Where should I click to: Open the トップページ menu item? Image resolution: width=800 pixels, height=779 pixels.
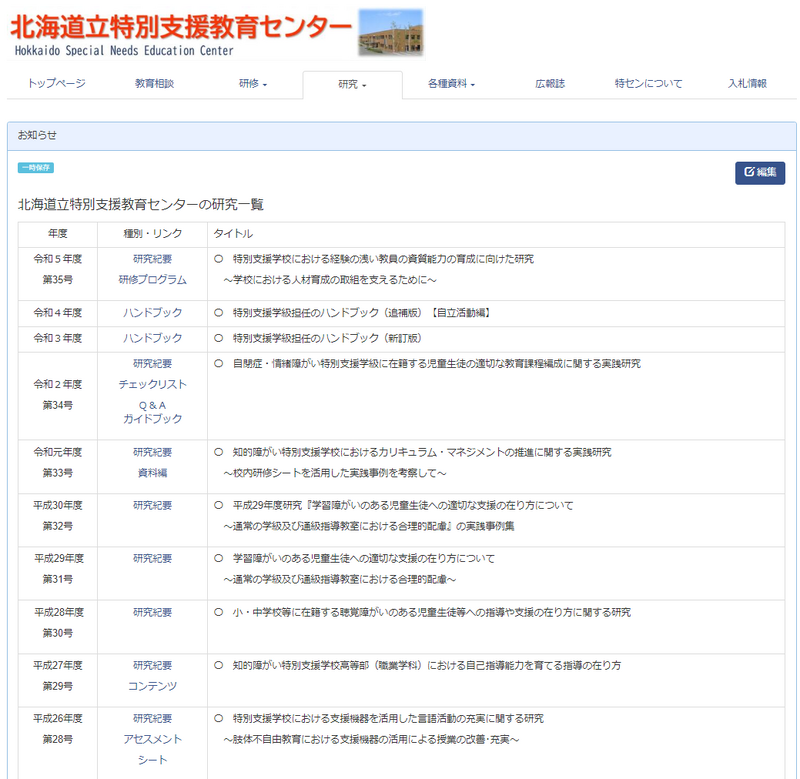(x=57, y=84)
